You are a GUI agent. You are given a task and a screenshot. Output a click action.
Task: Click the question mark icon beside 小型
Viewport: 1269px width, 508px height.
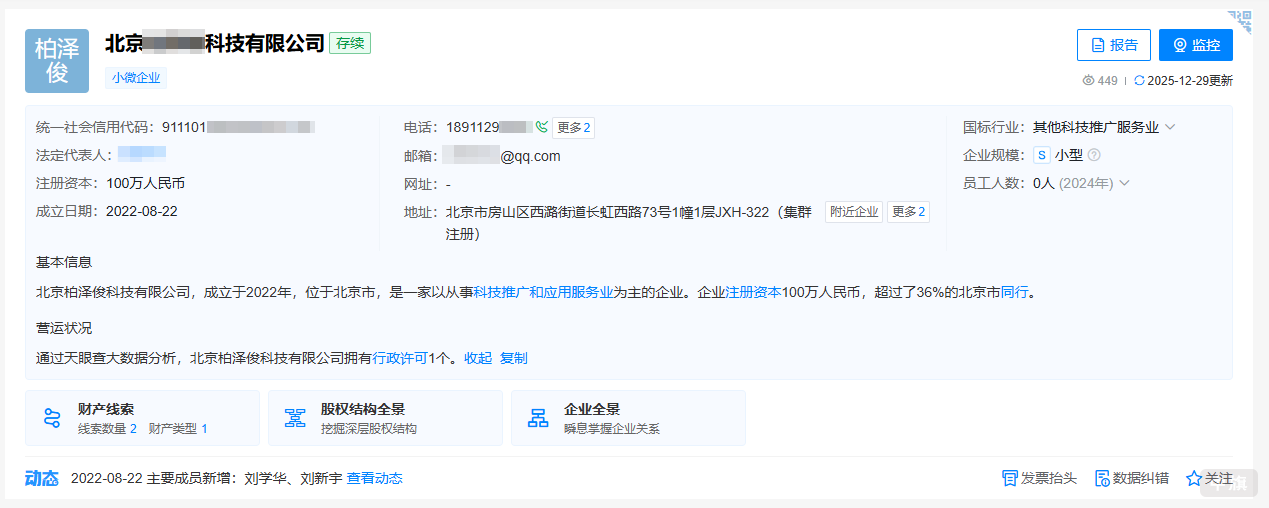click(1094, 155)
